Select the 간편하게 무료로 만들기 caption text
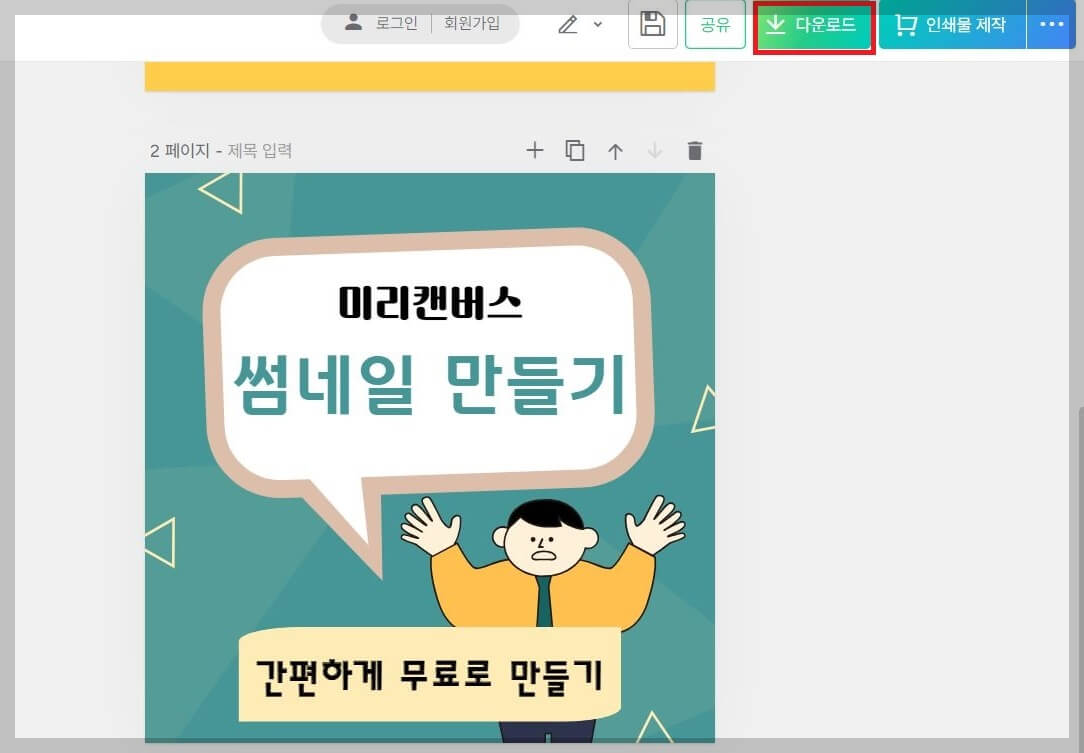 [429, 675]
